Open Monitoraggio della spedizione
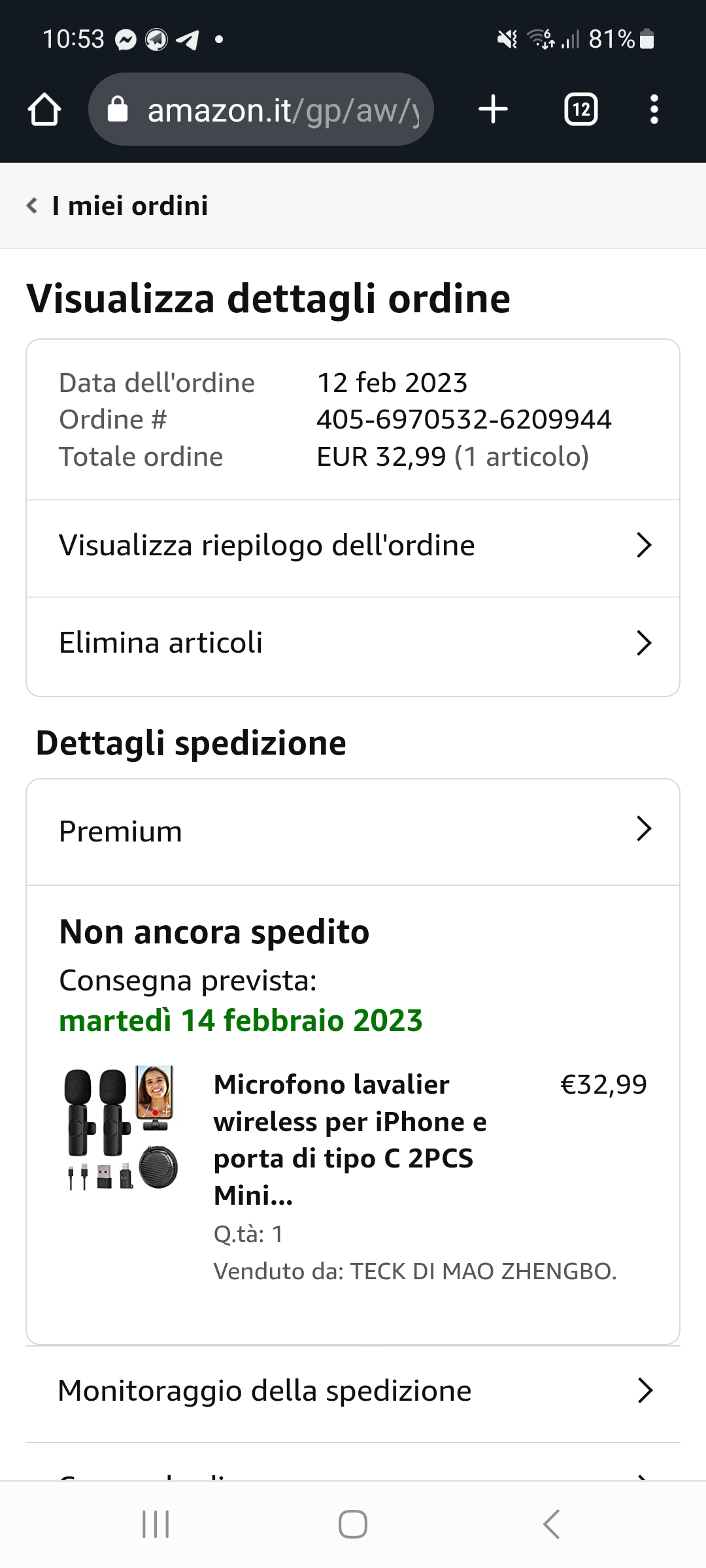This screenshot has width=706, height=1568. [353, 1391]
